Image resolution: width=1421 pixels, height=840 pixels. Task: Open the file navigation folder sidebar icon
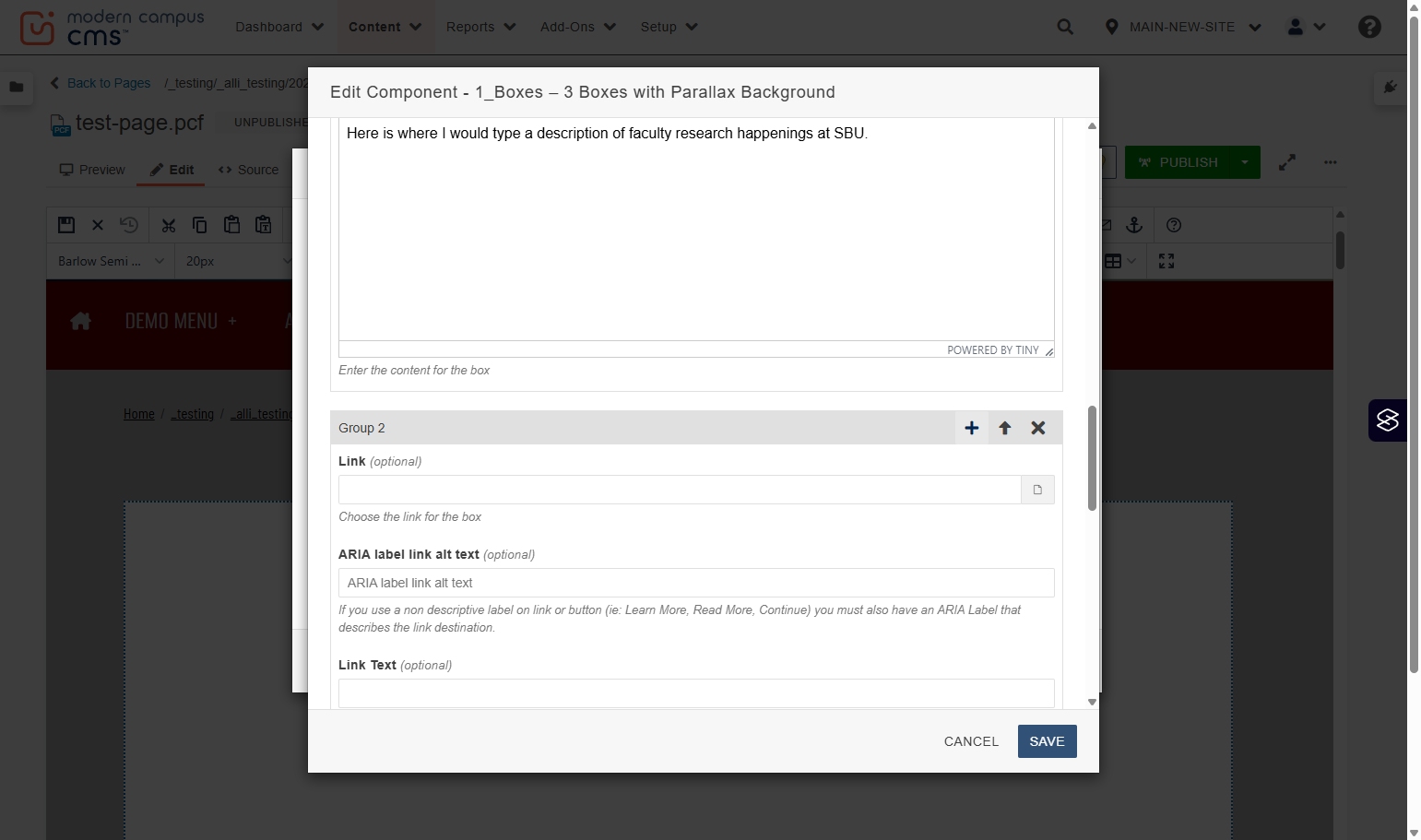click(17, 87)
